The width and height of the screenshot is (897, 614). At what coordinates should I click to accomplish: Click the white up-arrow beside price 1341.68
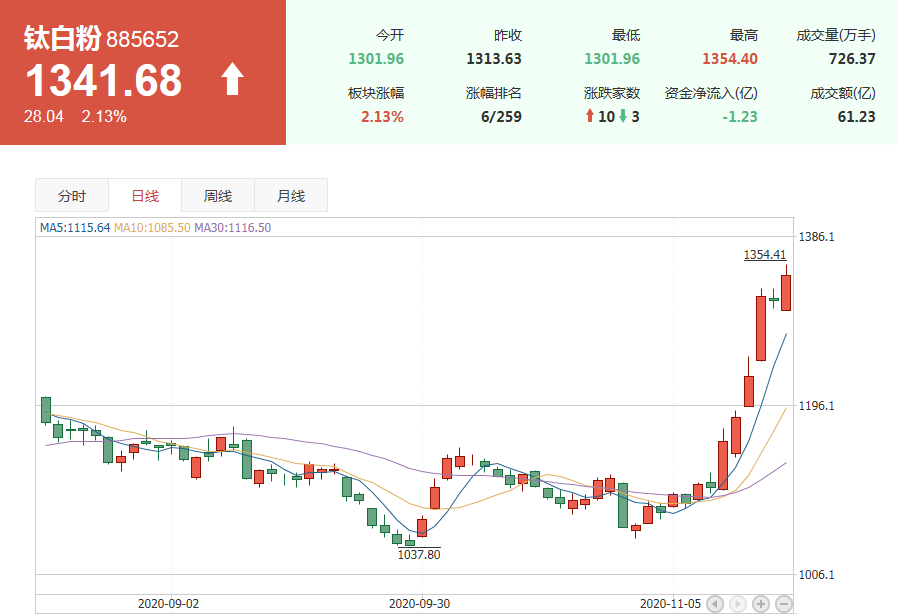(232, 79)
